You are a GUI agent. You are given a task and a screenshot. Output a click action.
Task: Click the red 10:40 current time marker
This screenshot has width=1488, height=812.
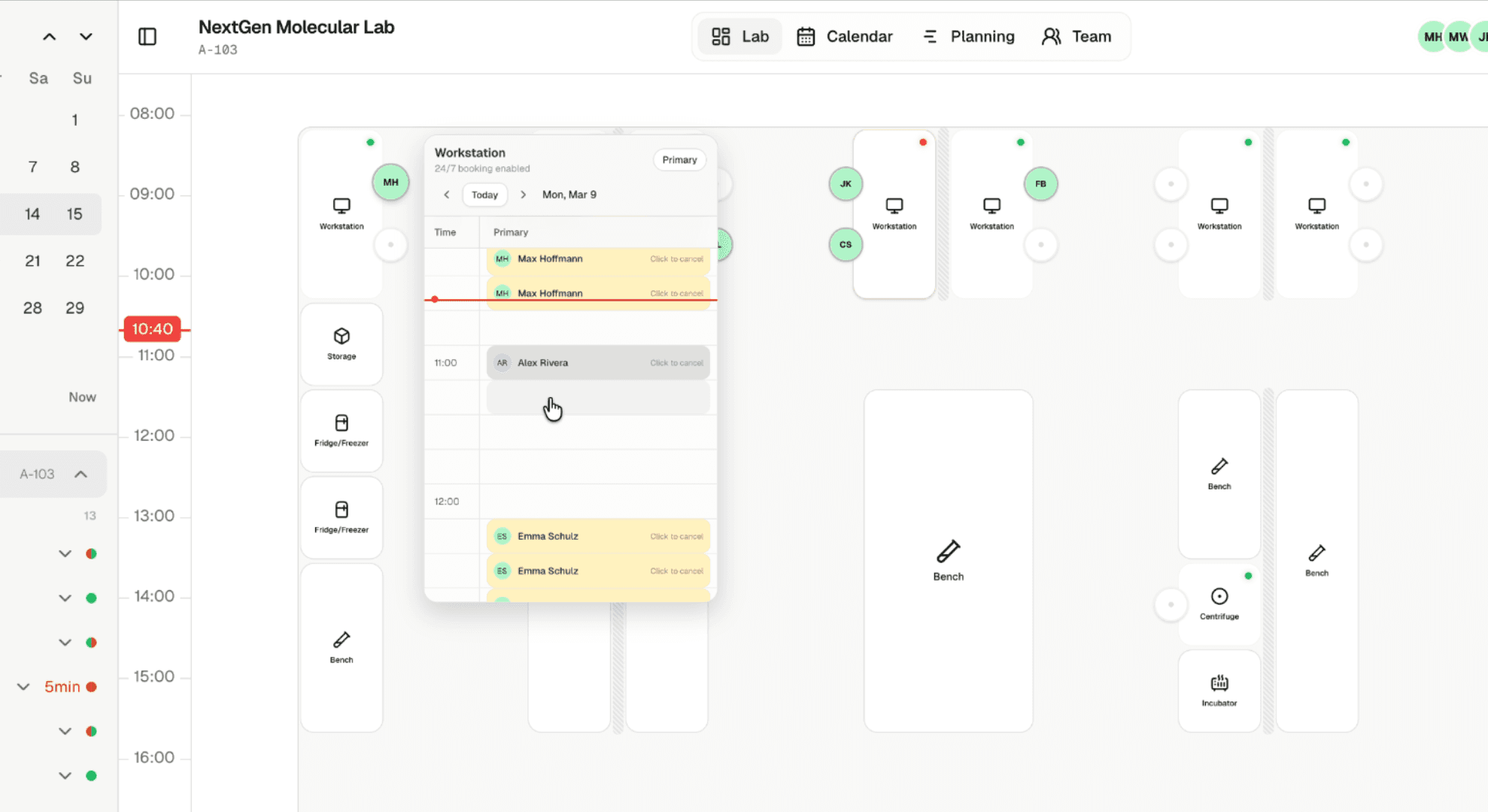152,329
